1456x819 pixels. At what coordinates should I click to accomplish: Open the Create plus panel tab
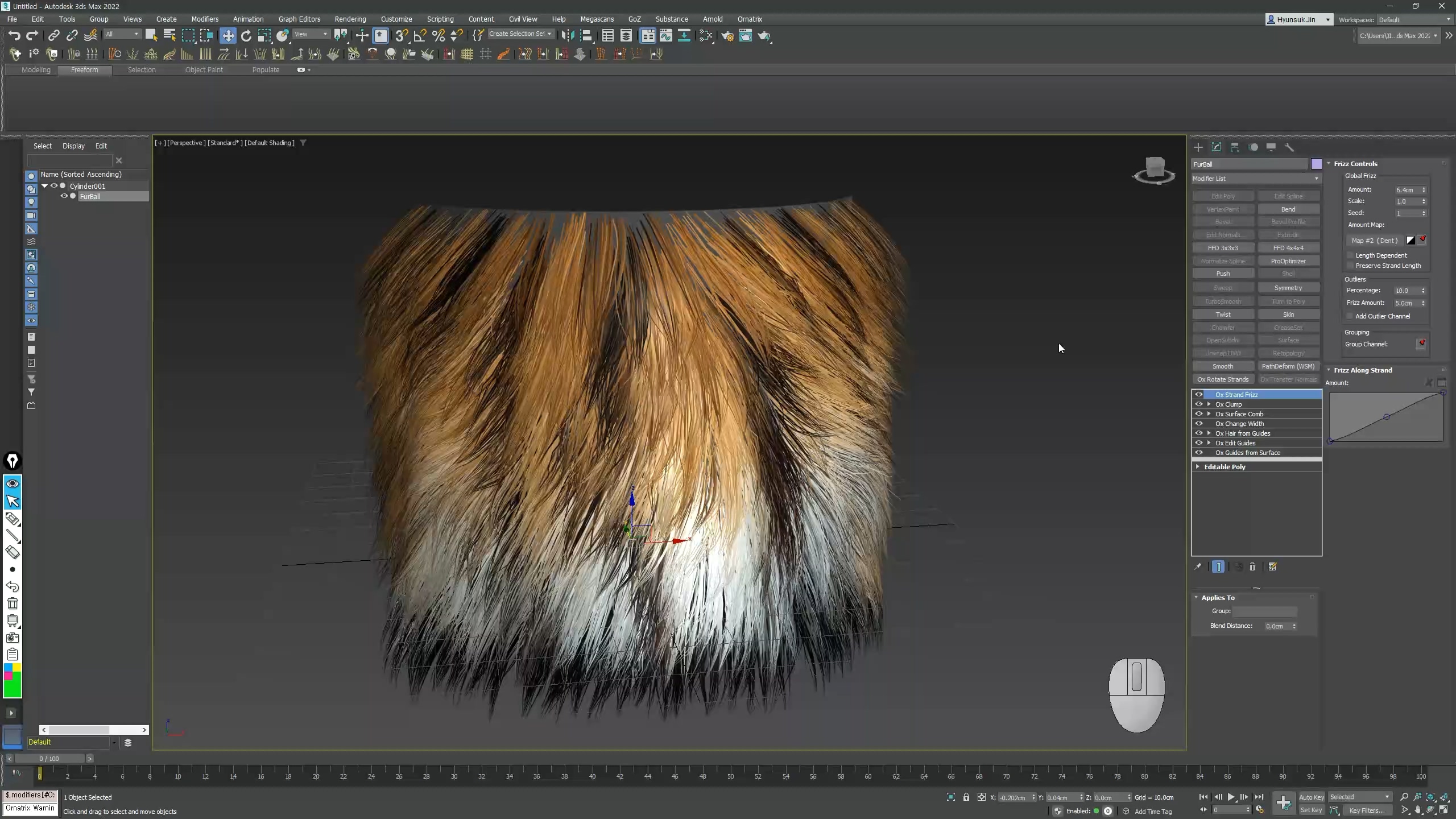[1198, 147]
